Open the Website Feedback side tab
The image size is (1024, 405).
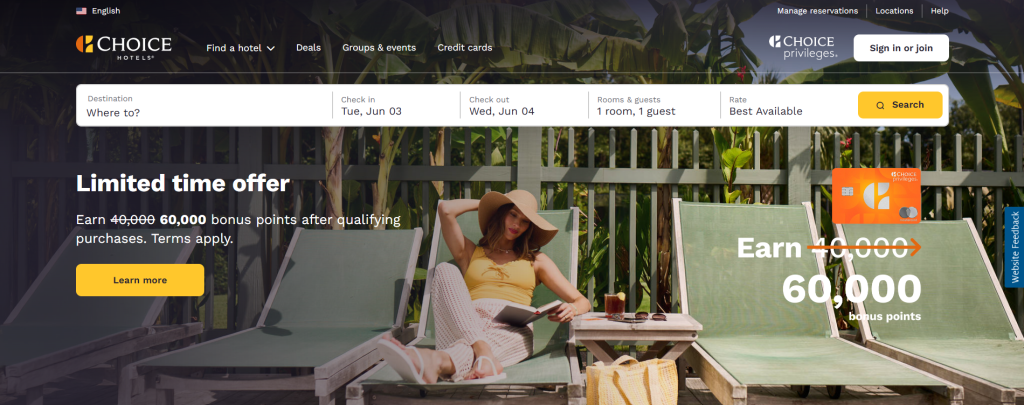coord(1014,247)
